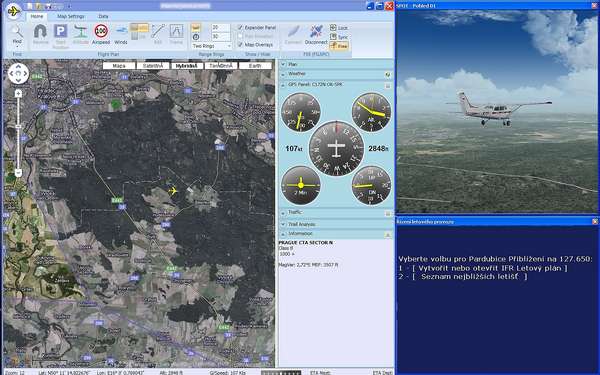
Task: Click the Reverse flight plan icon
Action: pos(40,34)
